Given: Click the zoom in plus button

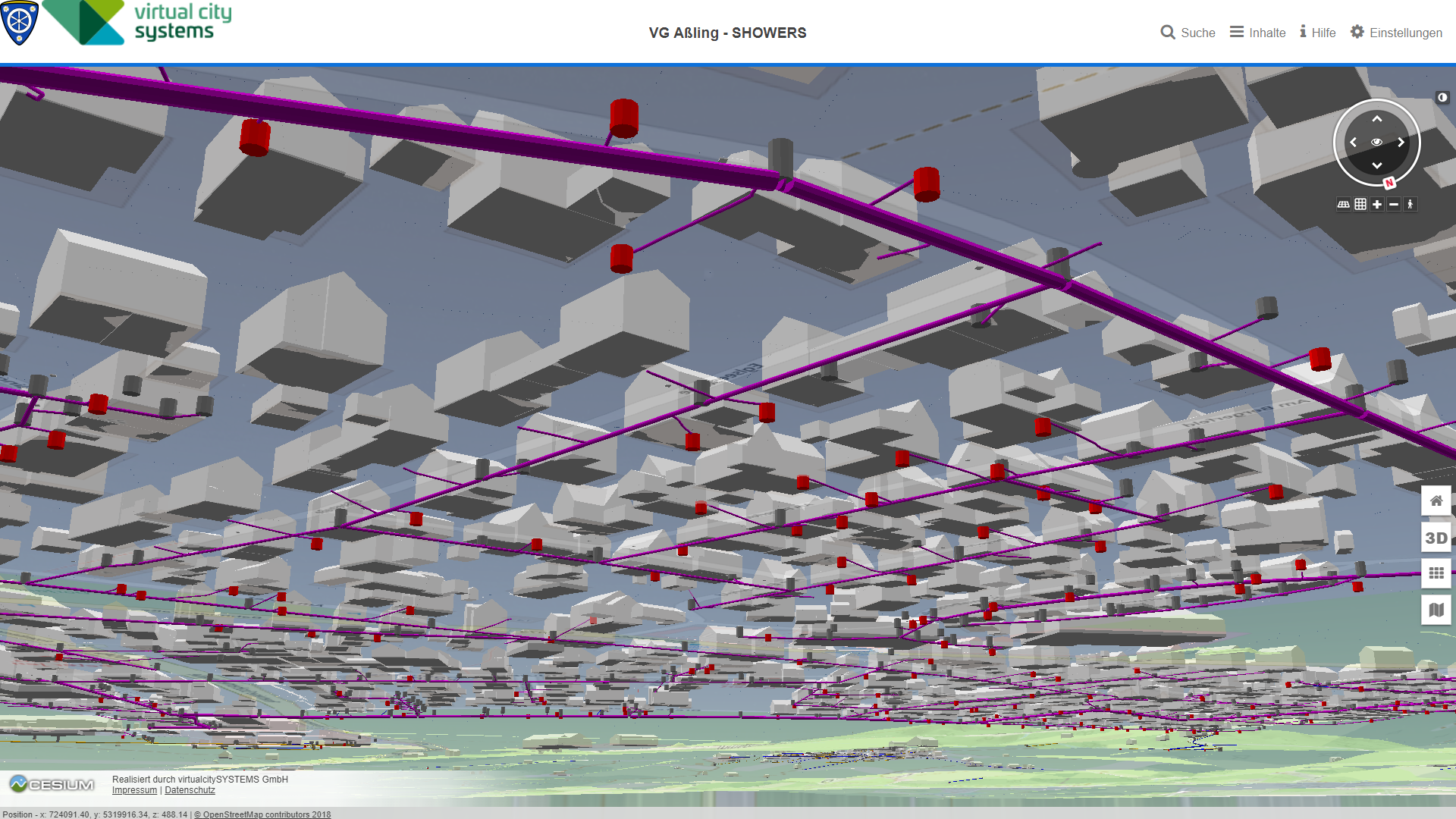Looking at the screenshot, I should click(x=1377, y=205).
